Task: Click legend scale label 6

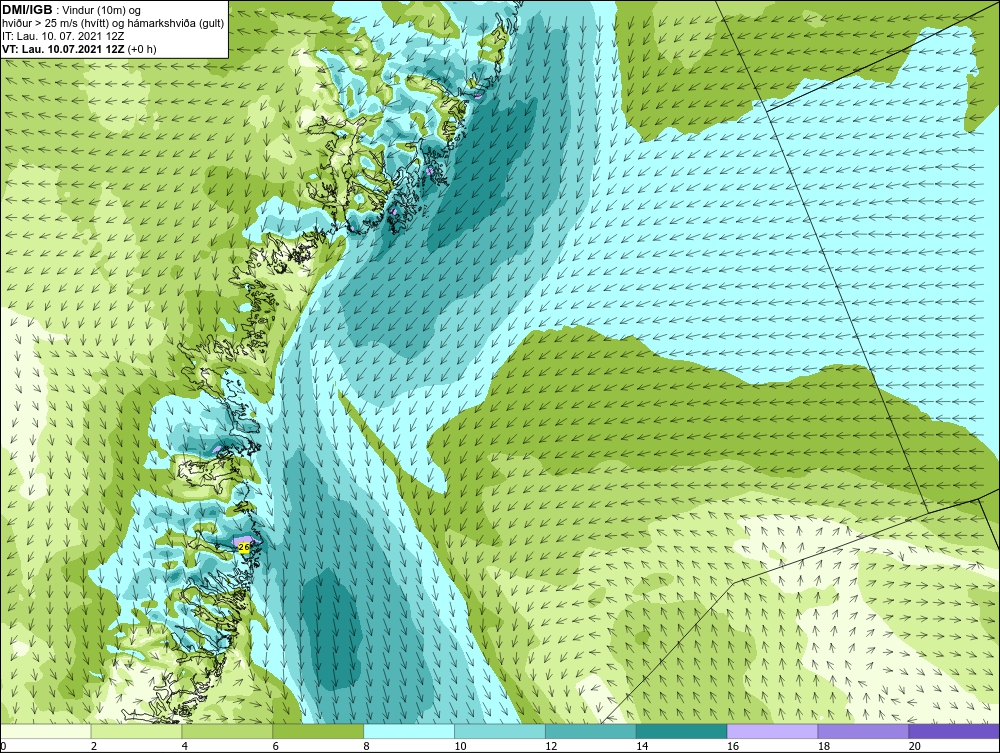Action: click(276, 746)
